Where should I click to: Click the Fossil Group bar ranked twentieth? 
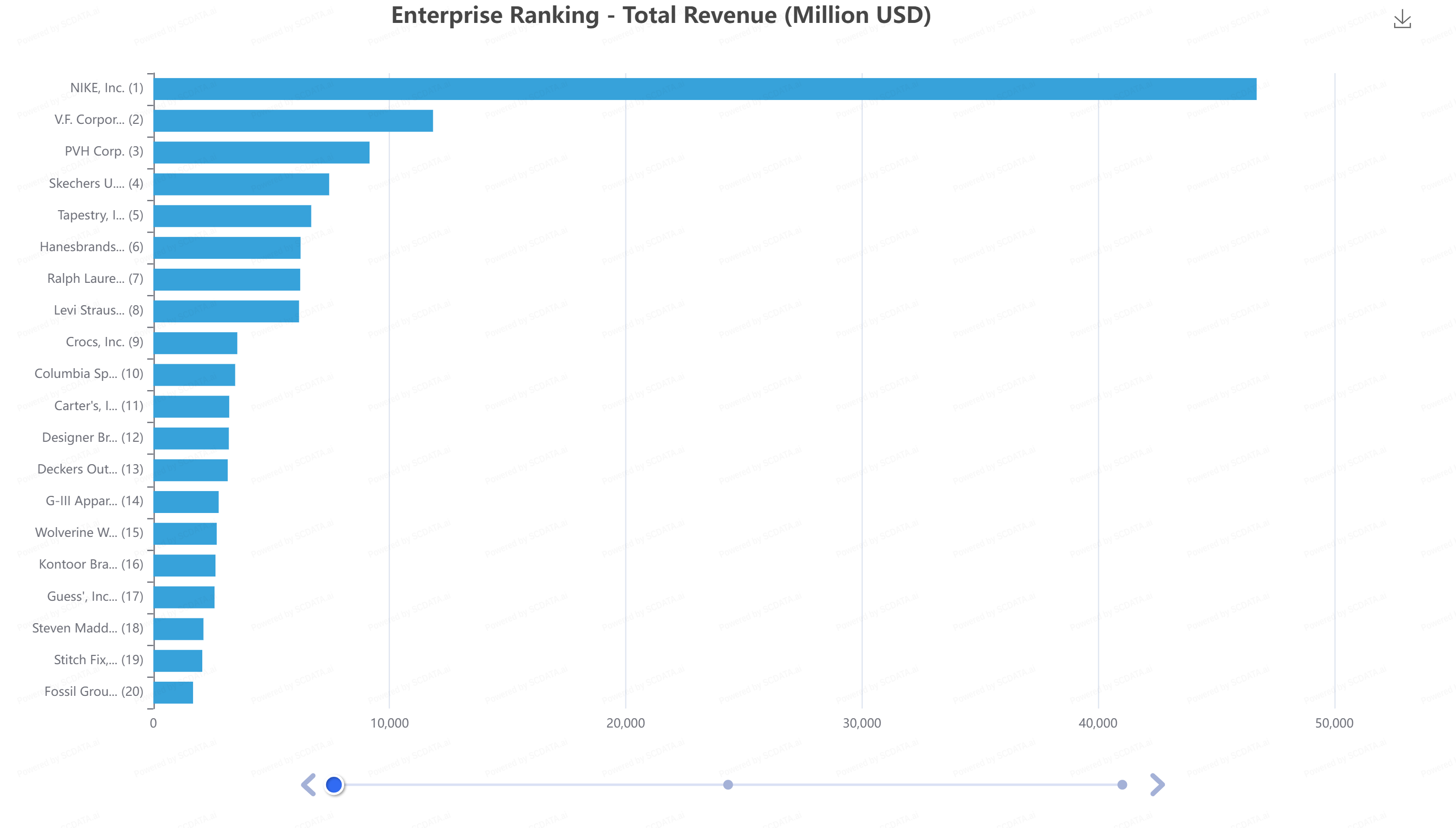pyautogui.click(x=173, y=692)
